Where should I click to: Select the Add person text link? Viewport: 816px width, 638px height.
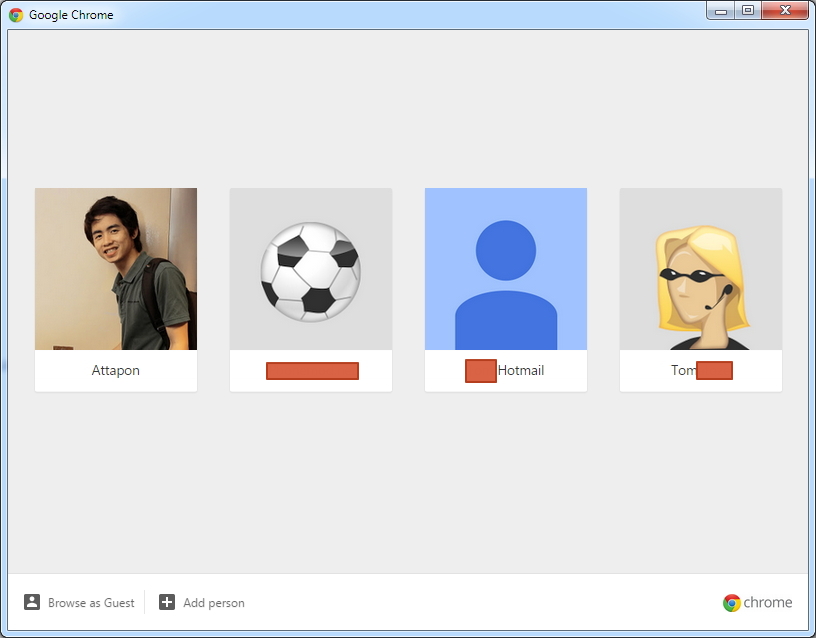[x=214, y=603]
